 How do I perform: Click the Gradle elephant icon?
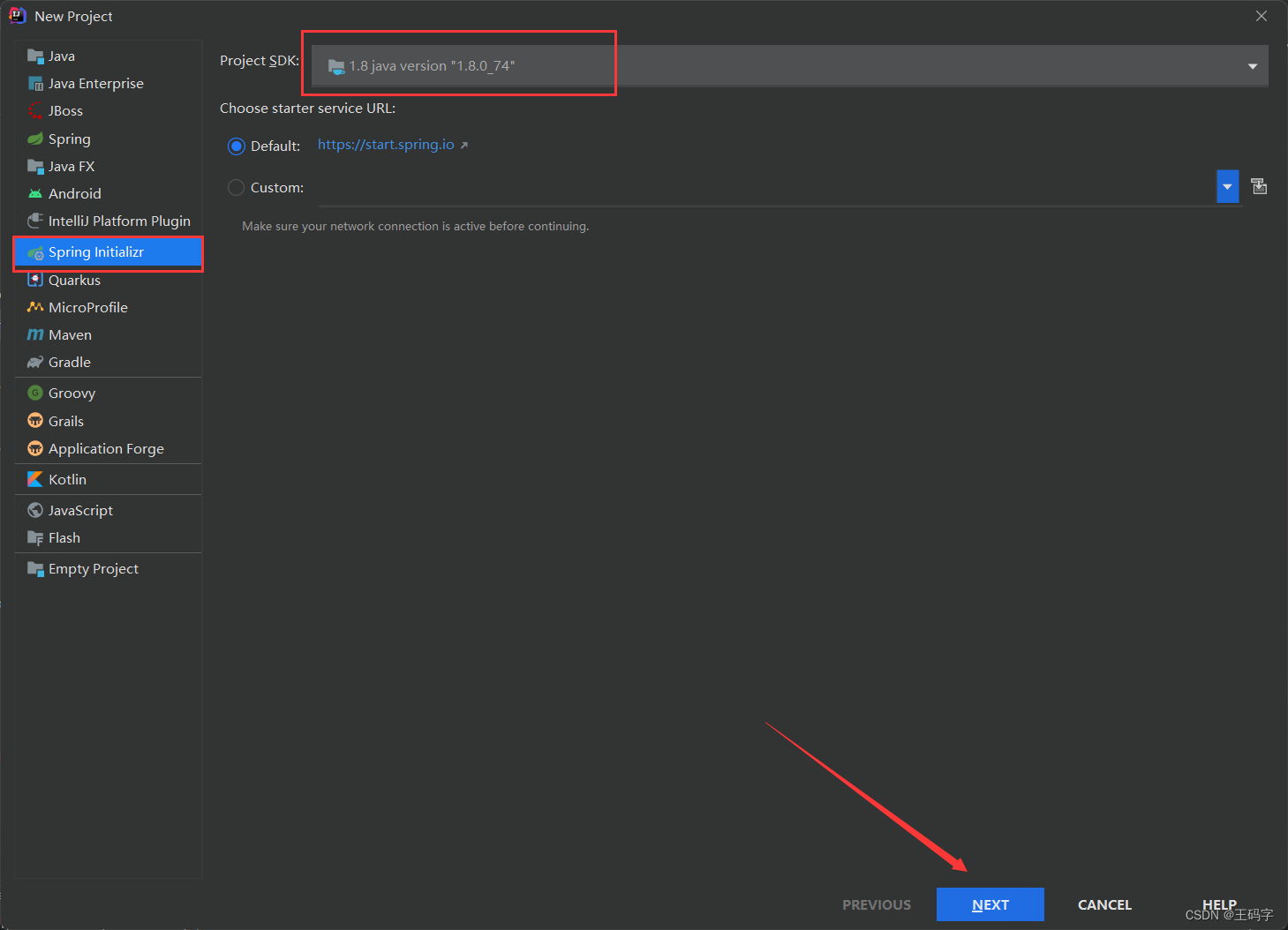[35, 362]
